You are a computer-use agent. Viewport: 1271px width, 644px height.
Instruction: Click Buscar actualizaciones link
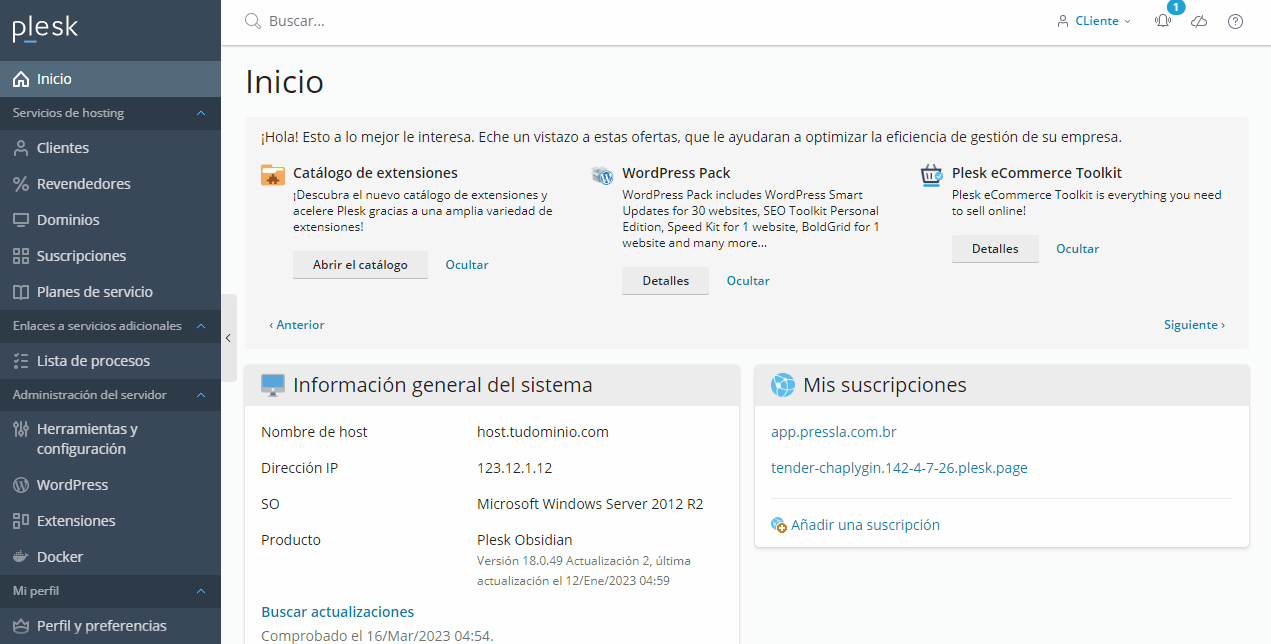pos(337,612)
